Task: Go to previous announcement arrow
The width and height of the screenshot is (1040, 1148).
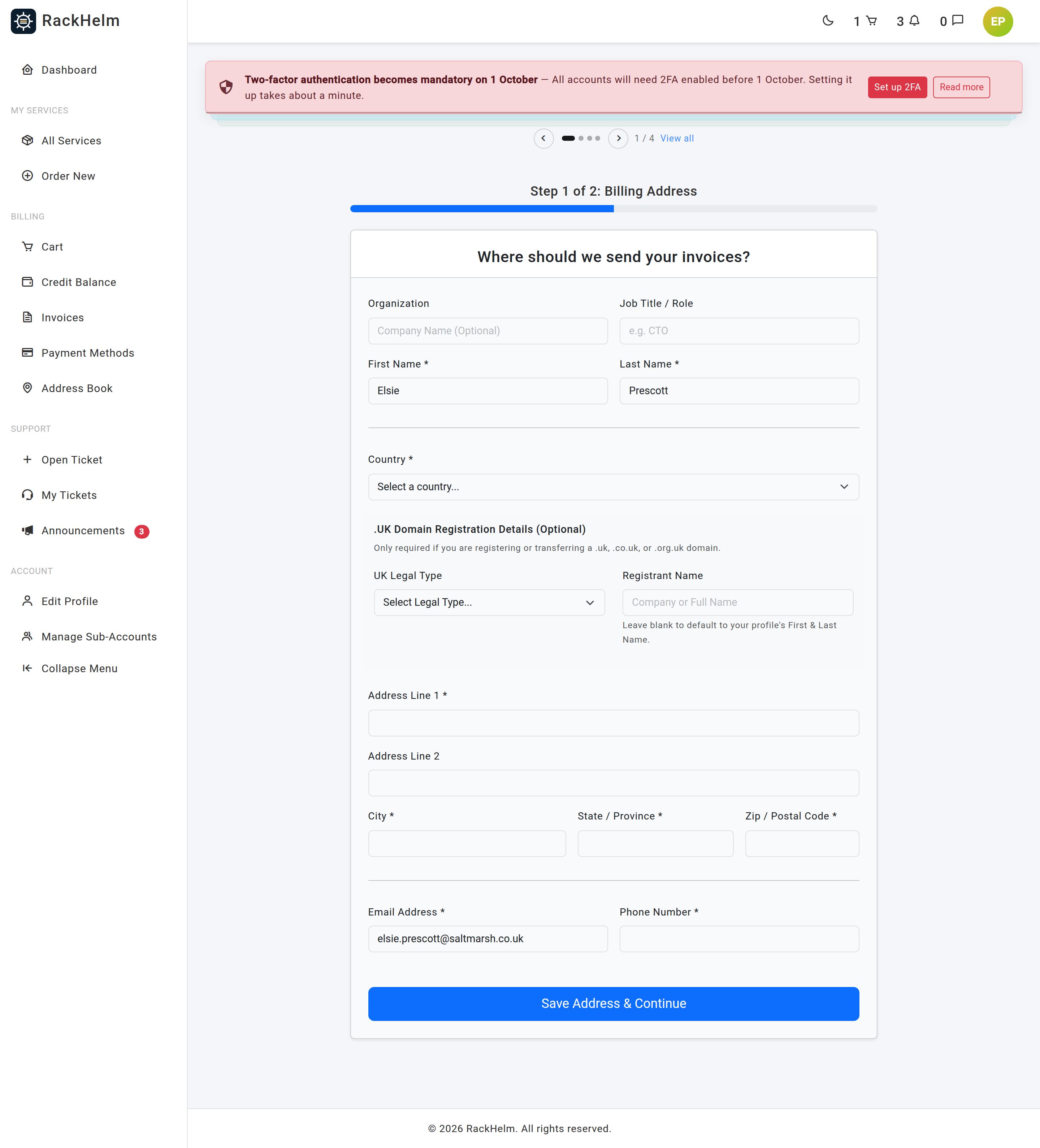Action: coord(543,138)
